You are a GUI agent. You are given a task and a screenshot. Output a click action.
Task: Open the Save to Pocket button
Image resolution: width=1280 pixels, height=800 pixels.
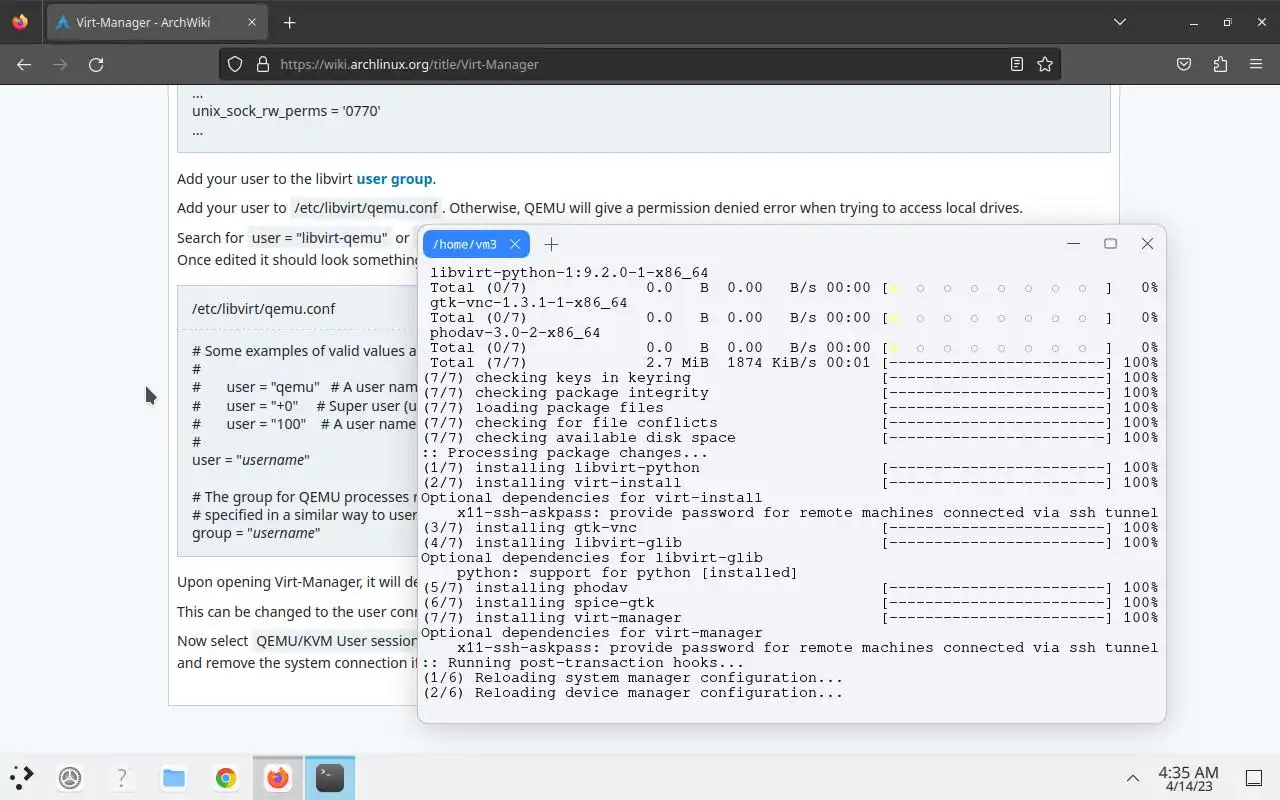pyautogui.click(x=1184, y=64)
